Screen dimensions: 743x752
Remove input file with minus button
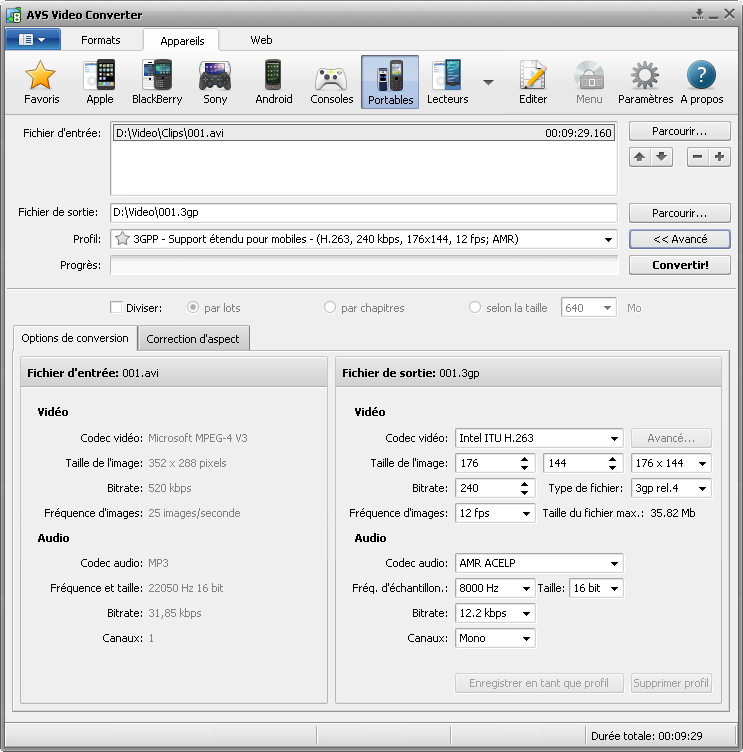[x=697, y=157]
